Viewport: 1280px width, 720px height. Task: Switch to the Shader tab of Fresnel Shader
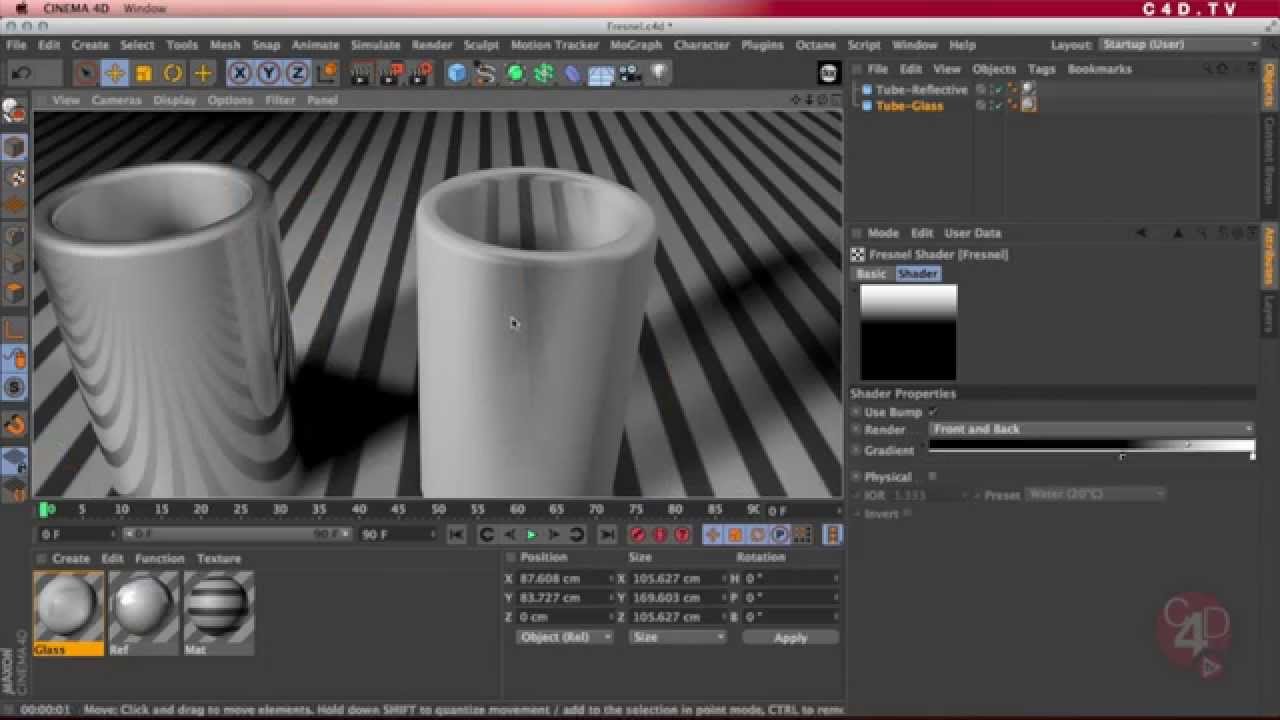pos(917,274)
